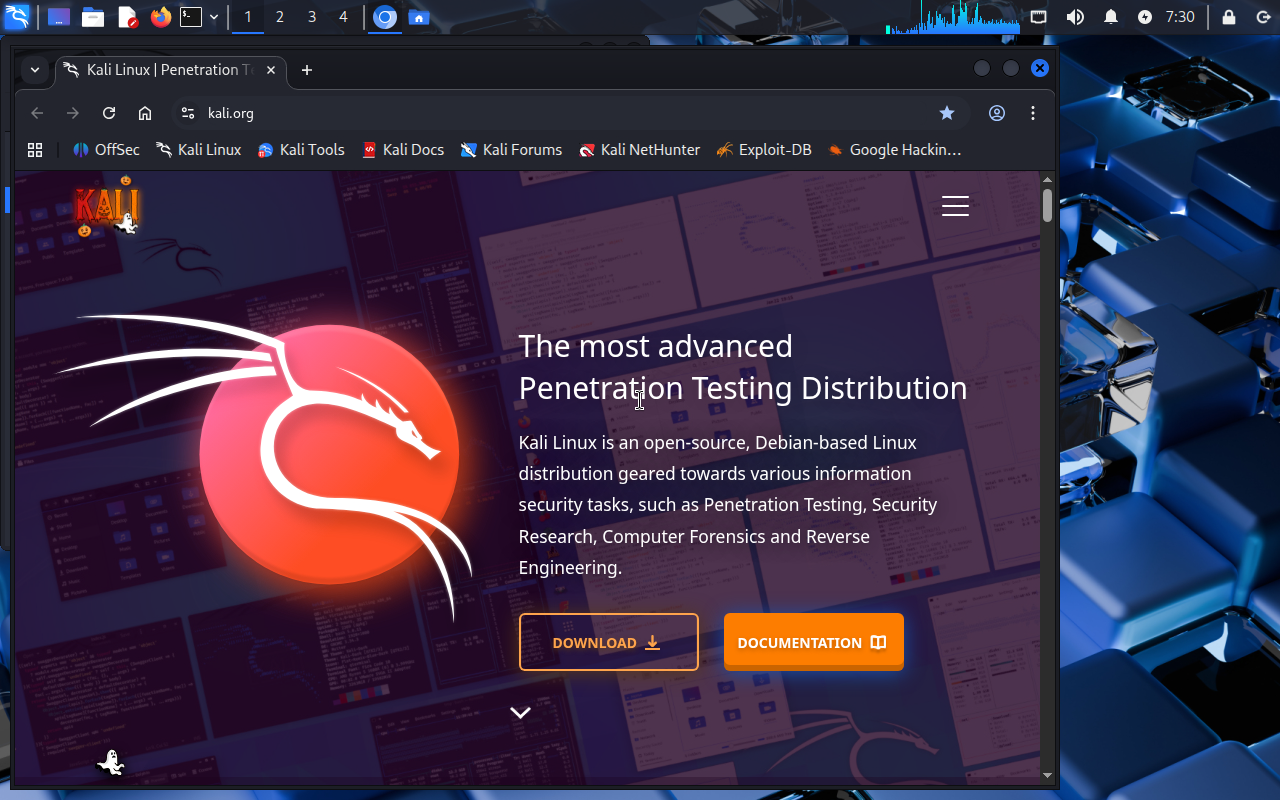Viewport: 1280px width, 800px height.
Task: Toggle the website hamburger navigation menu
Action: 955,206
